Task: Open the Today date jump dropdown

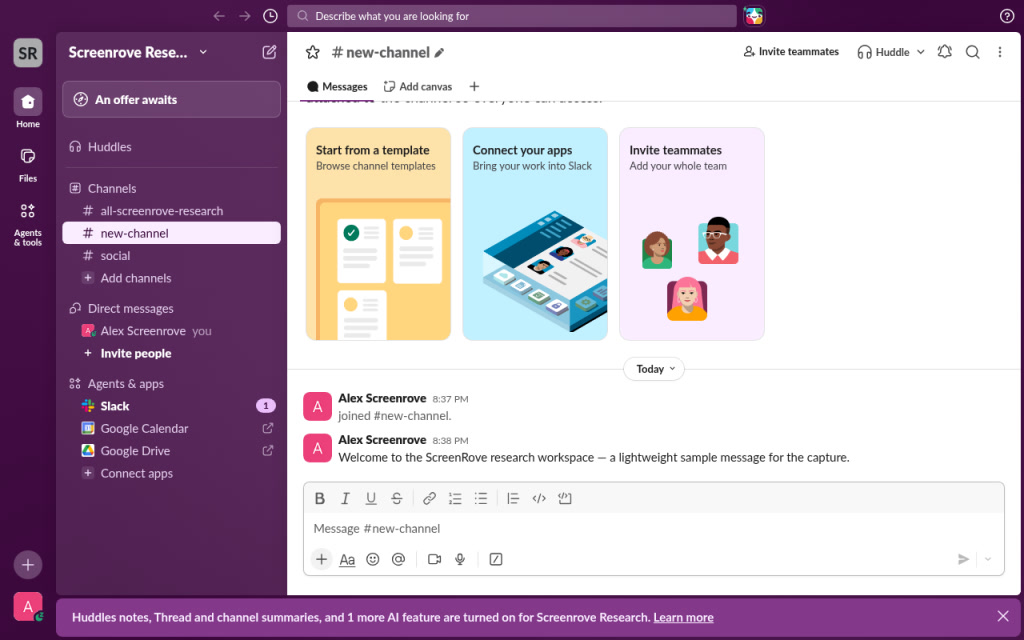Action: (x=654, y=369)
